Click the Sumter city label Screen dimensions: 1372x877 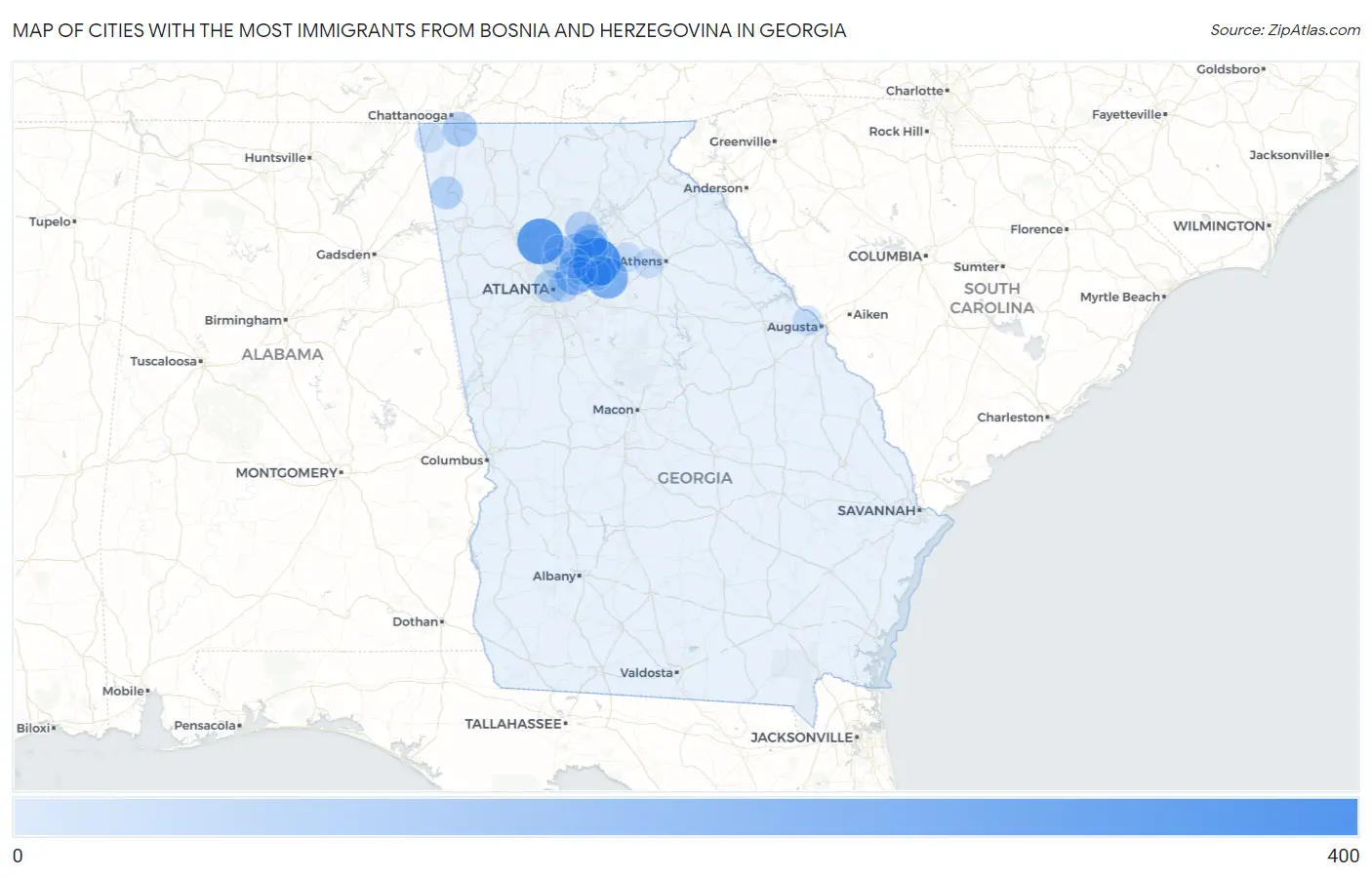(x=977, y=267)
